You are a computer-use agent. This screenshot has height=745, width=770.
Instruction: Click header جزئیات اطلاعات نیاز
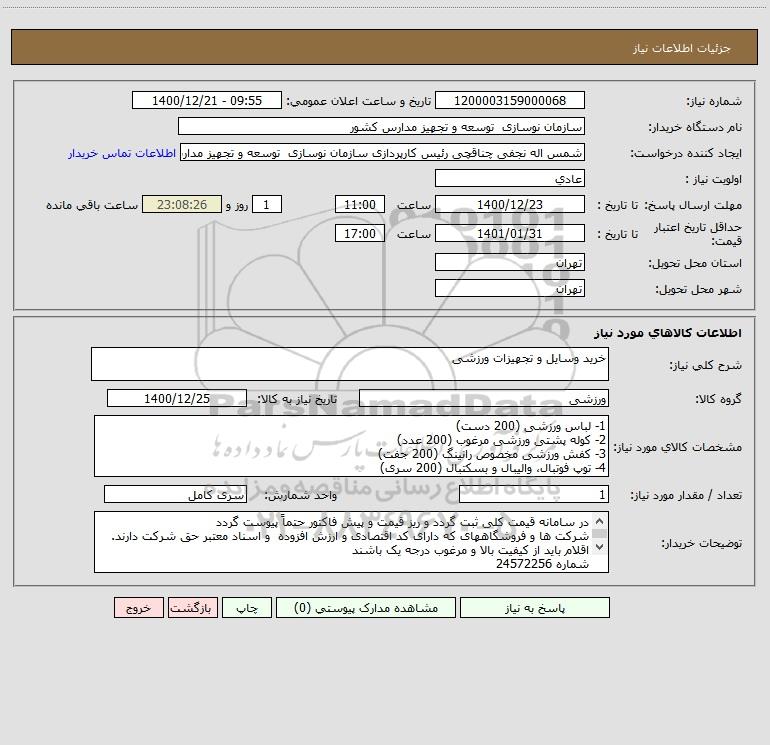(682, 48)
